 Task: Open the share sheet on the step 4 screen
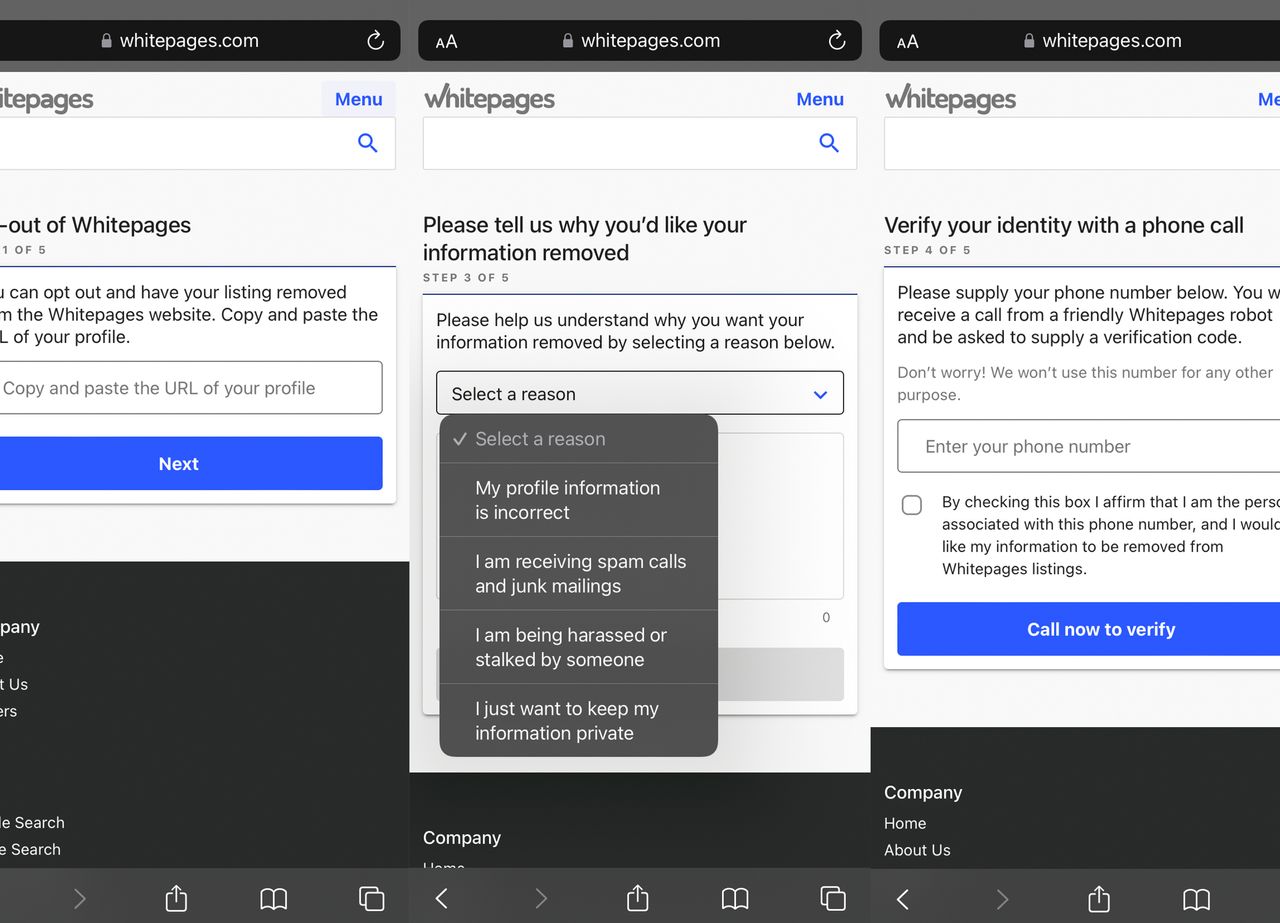pos(1099,898)
